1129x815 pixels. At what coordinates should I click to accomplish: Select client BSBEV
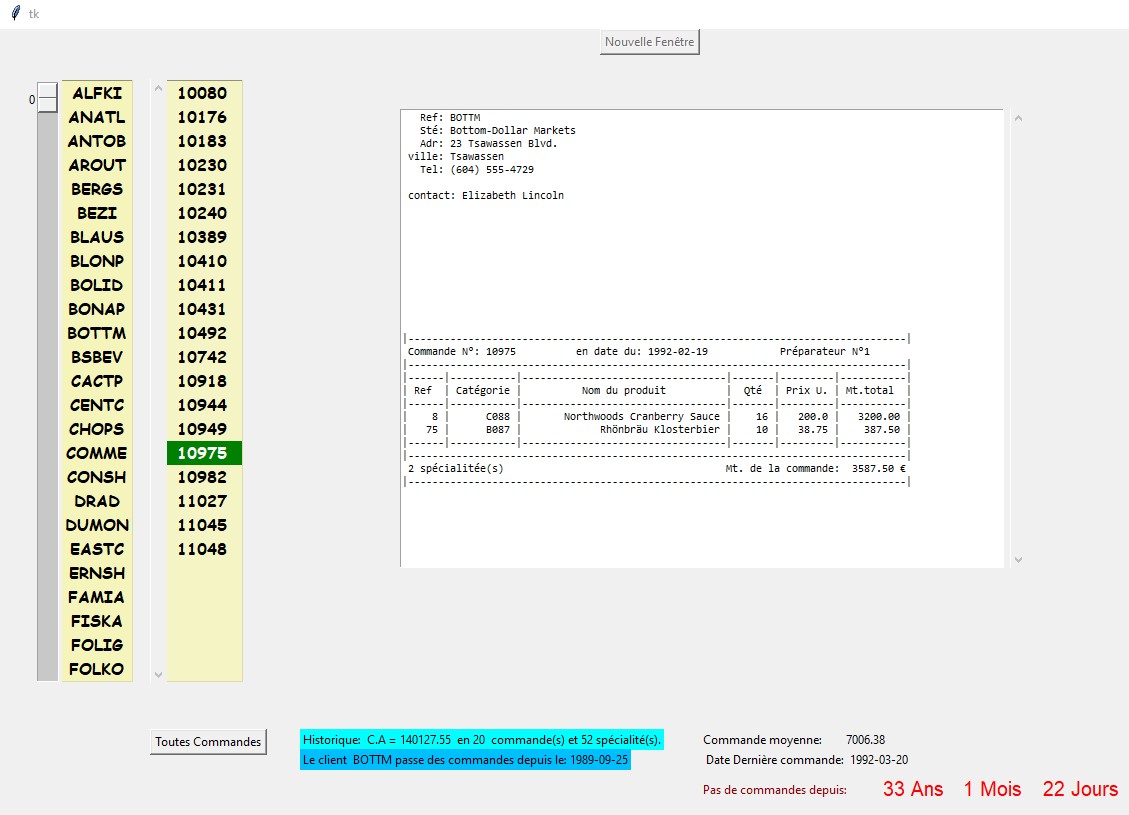tap(97, 357)
